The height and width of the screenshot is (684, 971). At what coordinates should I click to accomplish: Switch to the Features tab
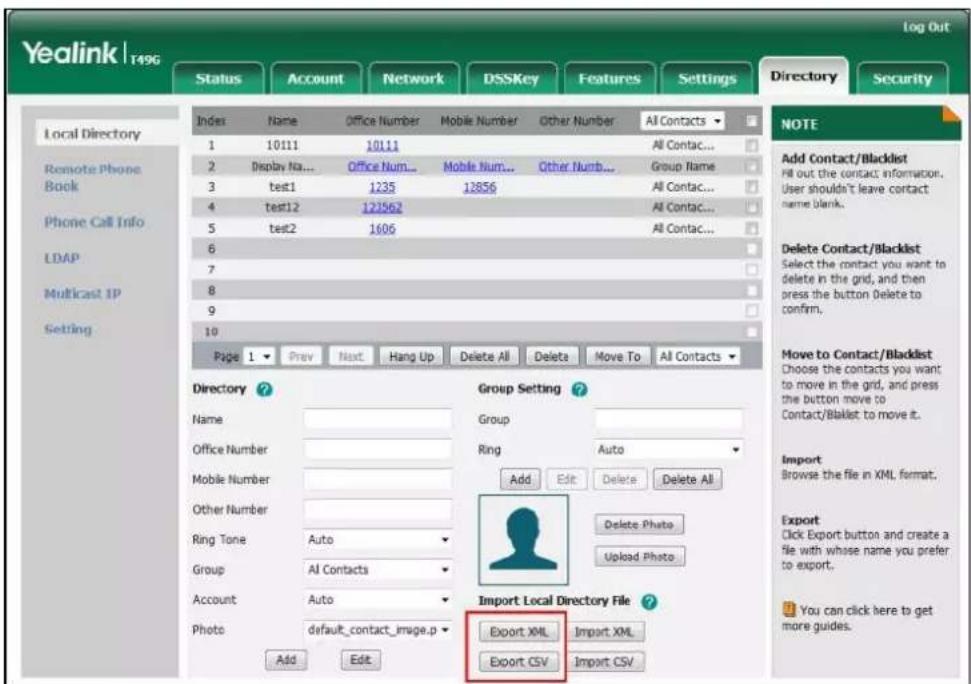(609, 79)
